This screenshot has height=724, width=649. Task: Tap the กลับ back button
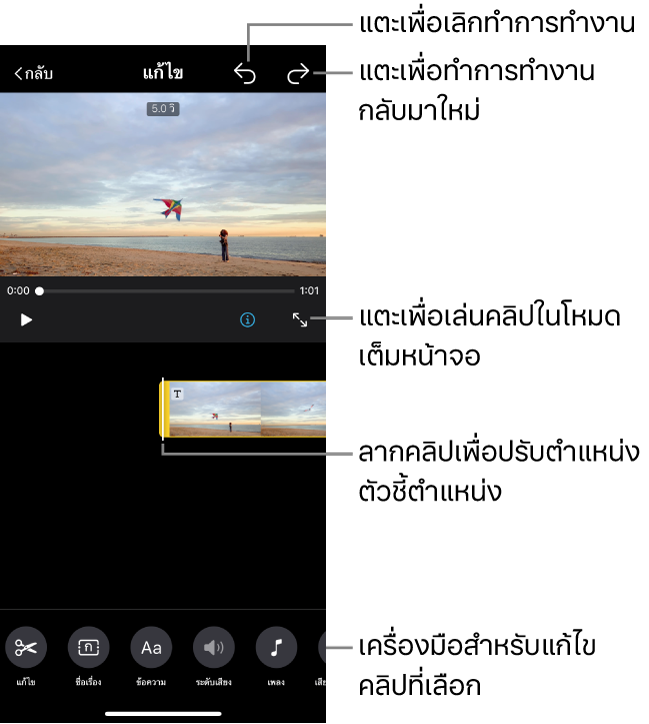coord(34,73)
